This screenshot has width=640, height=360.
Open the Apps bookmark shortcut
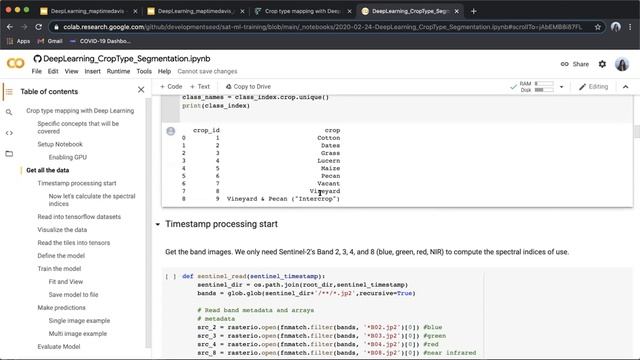(18, 41)
